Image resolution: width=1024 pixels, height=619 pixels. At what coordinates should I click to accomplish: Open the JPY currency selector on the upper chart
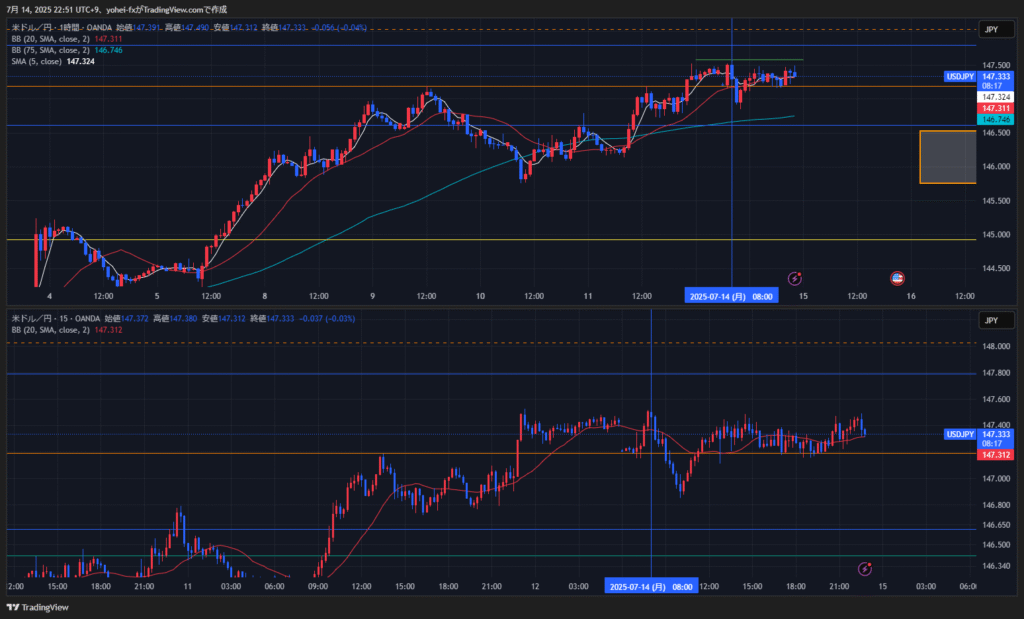990,30
